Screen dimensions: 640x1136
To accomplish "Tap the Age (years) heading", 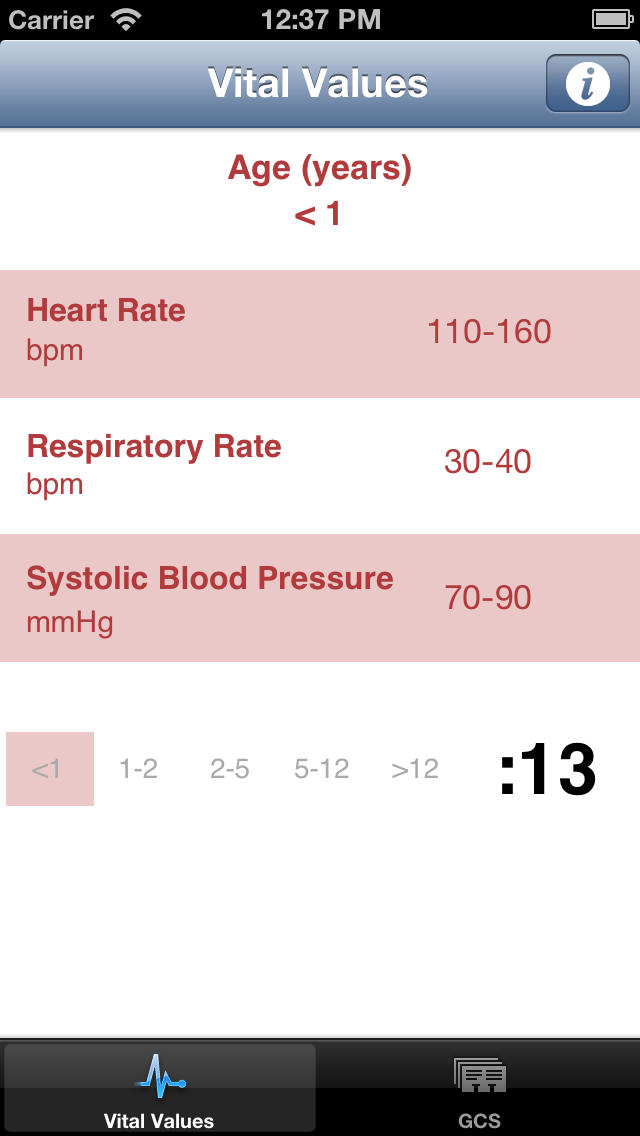I will [x=320, y=169].
